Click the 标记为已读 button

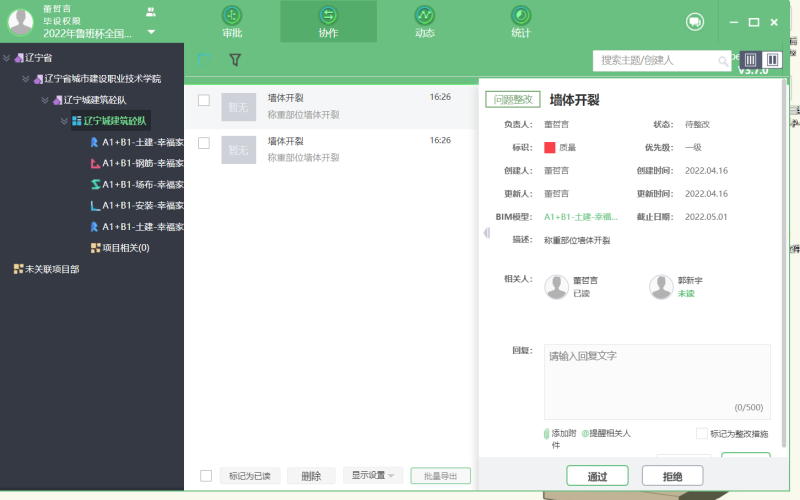click(x=249, y=476)
